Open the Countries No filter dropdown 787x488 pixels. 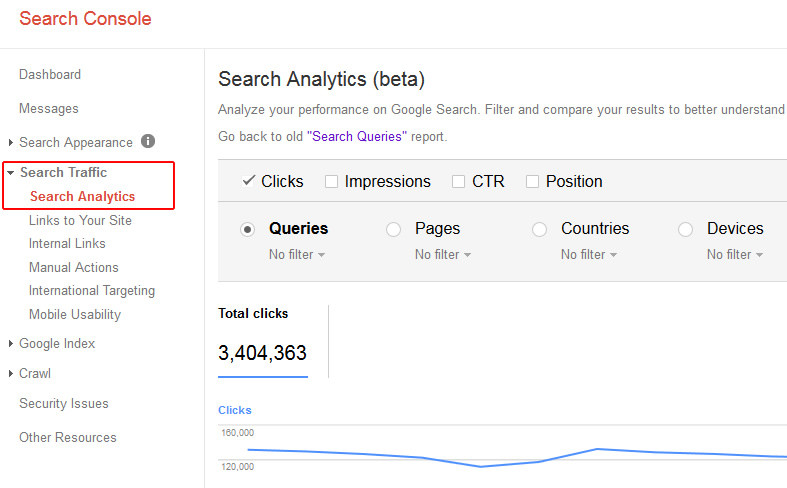click(589, 255)
